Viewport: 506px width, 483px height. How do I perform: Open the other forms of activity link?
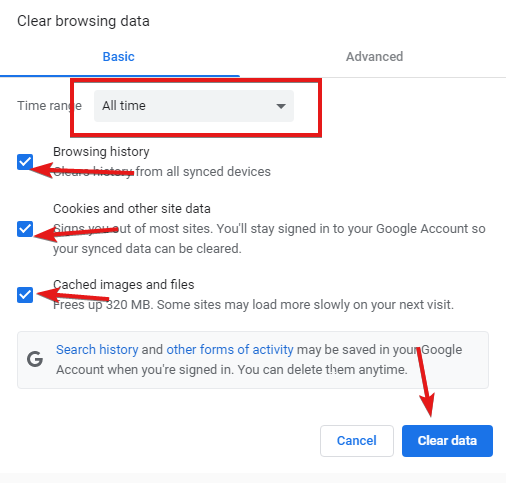(230, 350)
